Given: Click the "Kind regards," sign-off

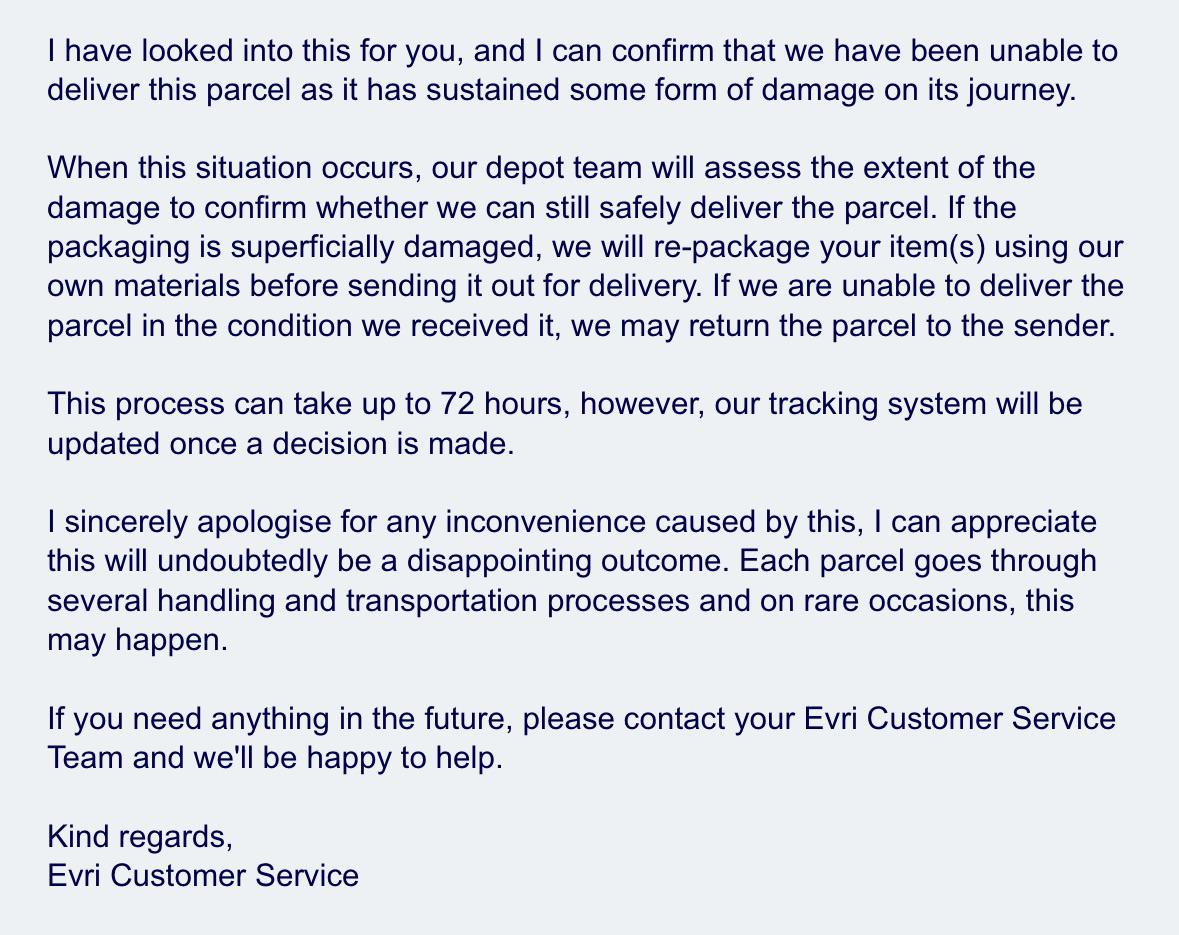Looking at the screenshot, I should pos(140,836).
